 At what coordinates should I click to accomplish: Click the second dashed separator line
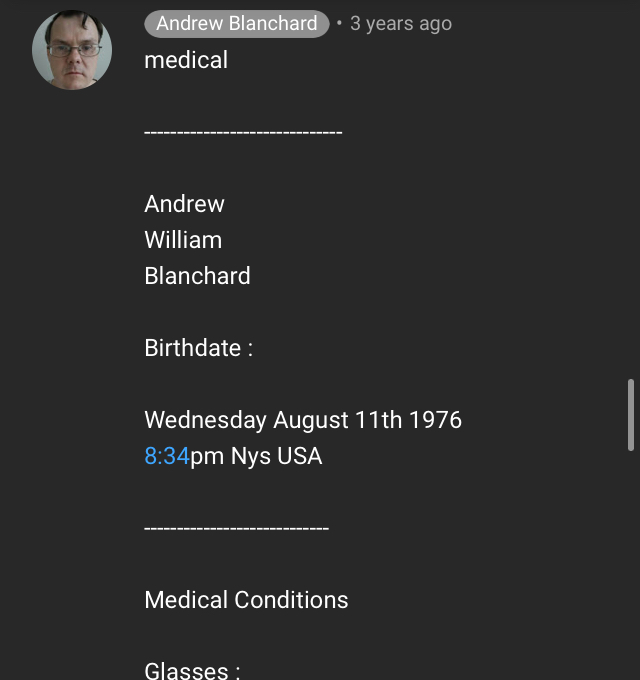(x=236, y=528)
